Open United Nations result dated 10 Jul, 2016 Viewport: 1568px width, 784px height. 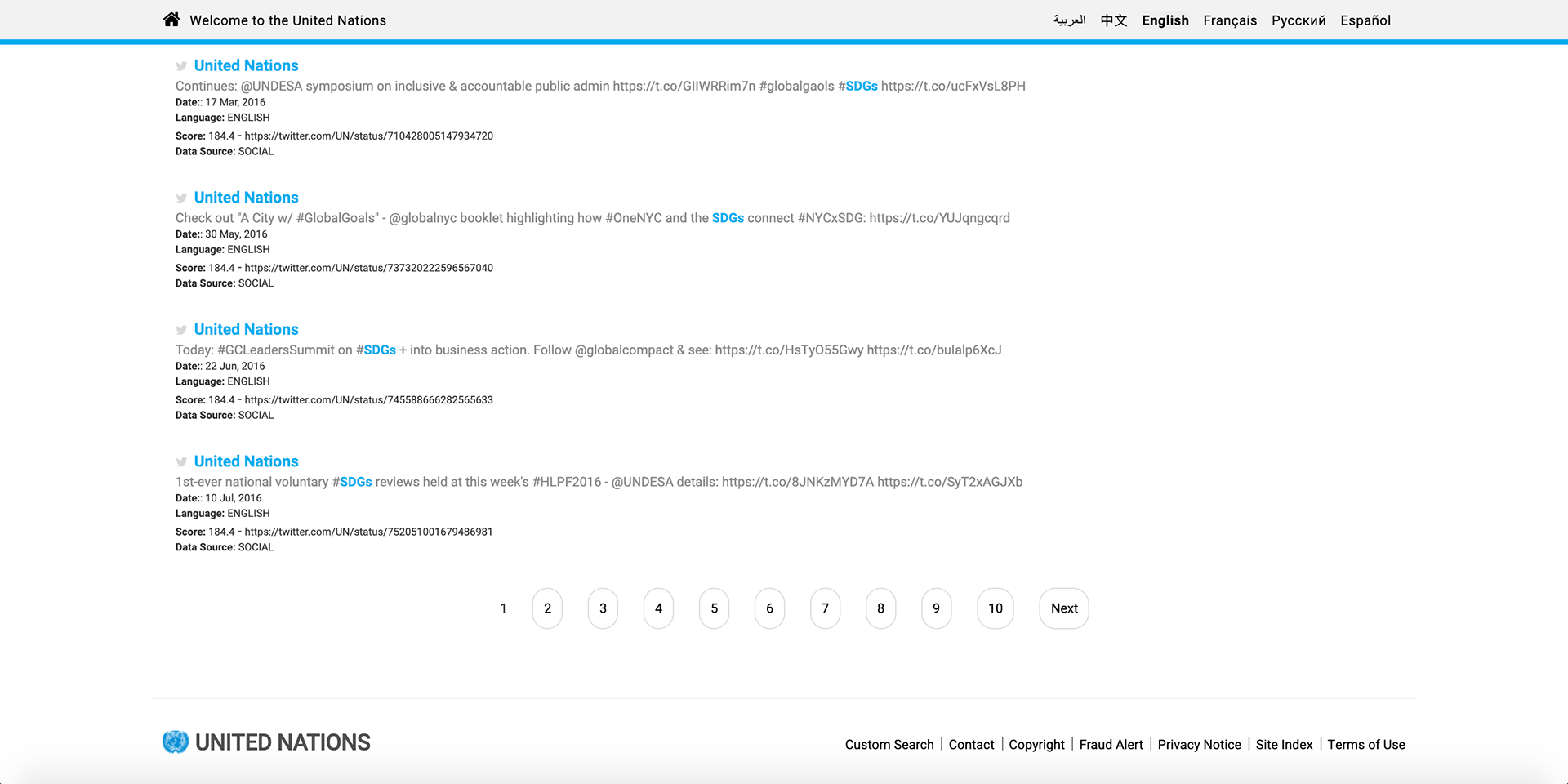[246, 461]
